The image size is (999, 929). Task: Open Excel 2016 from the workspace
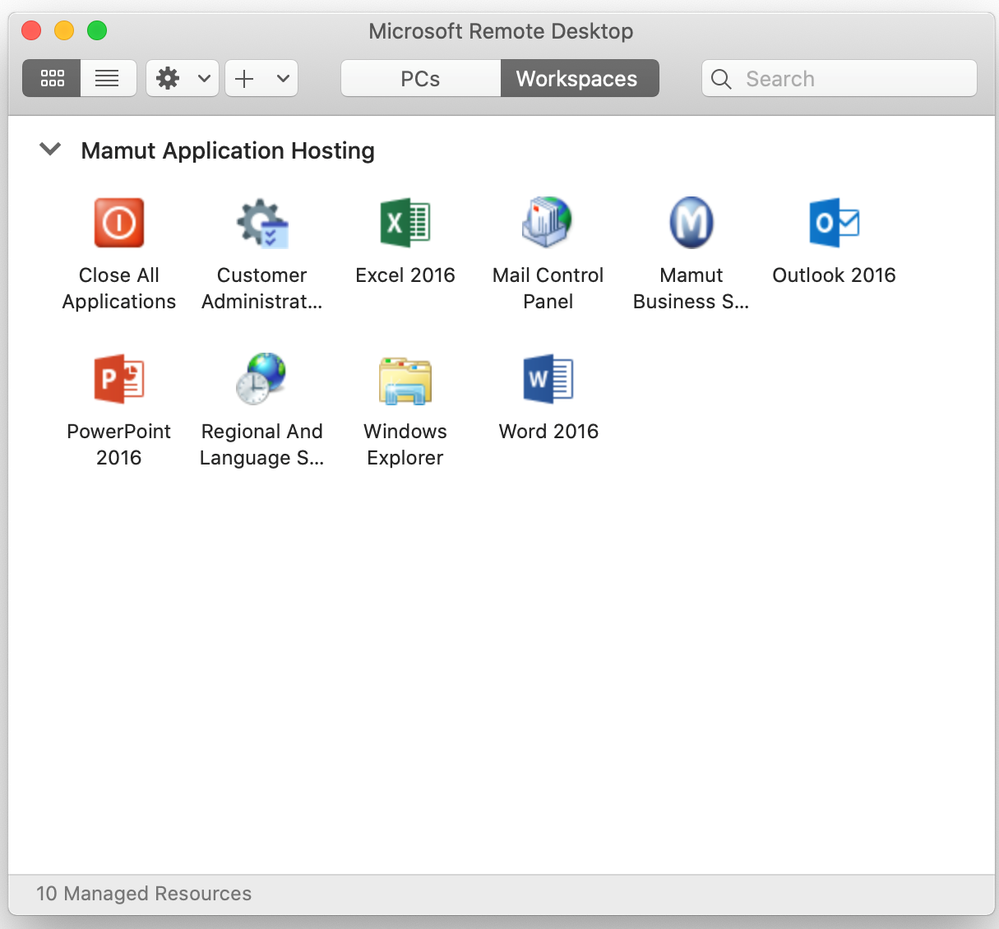[x=405, y=222]
